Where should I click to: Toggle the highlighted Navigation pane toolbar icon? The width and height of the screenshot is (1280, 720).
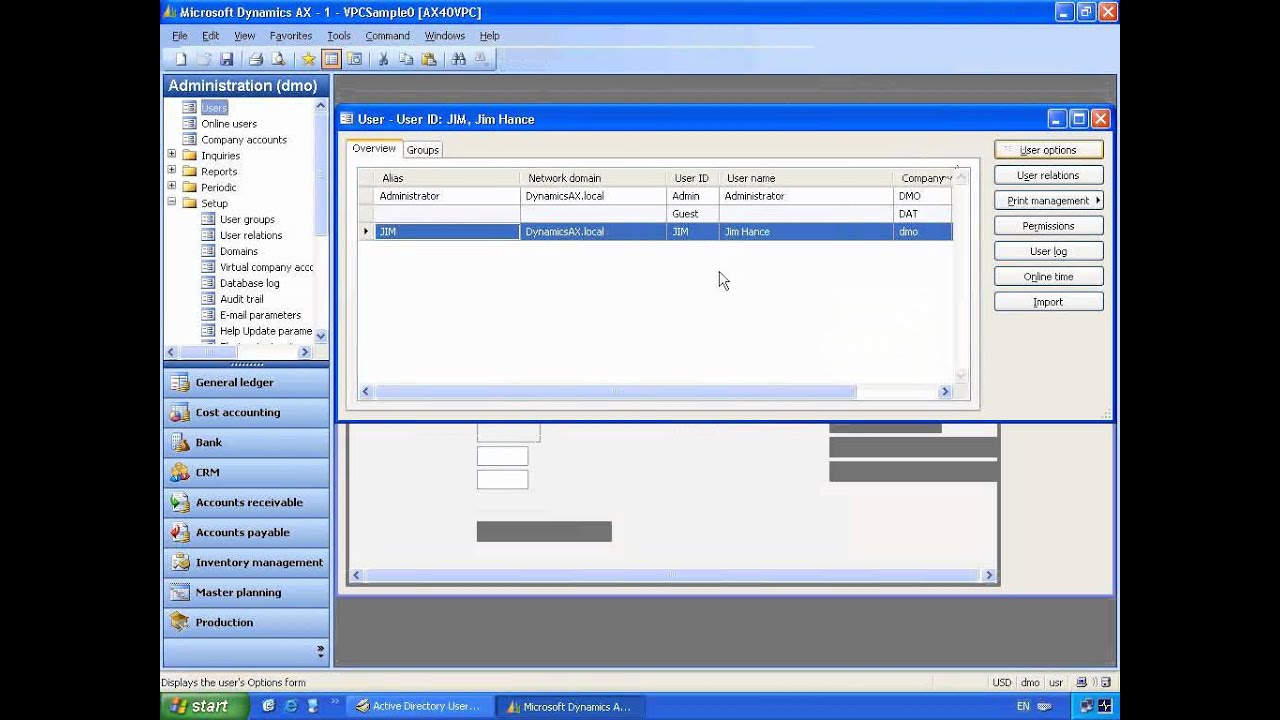point(331,59)
